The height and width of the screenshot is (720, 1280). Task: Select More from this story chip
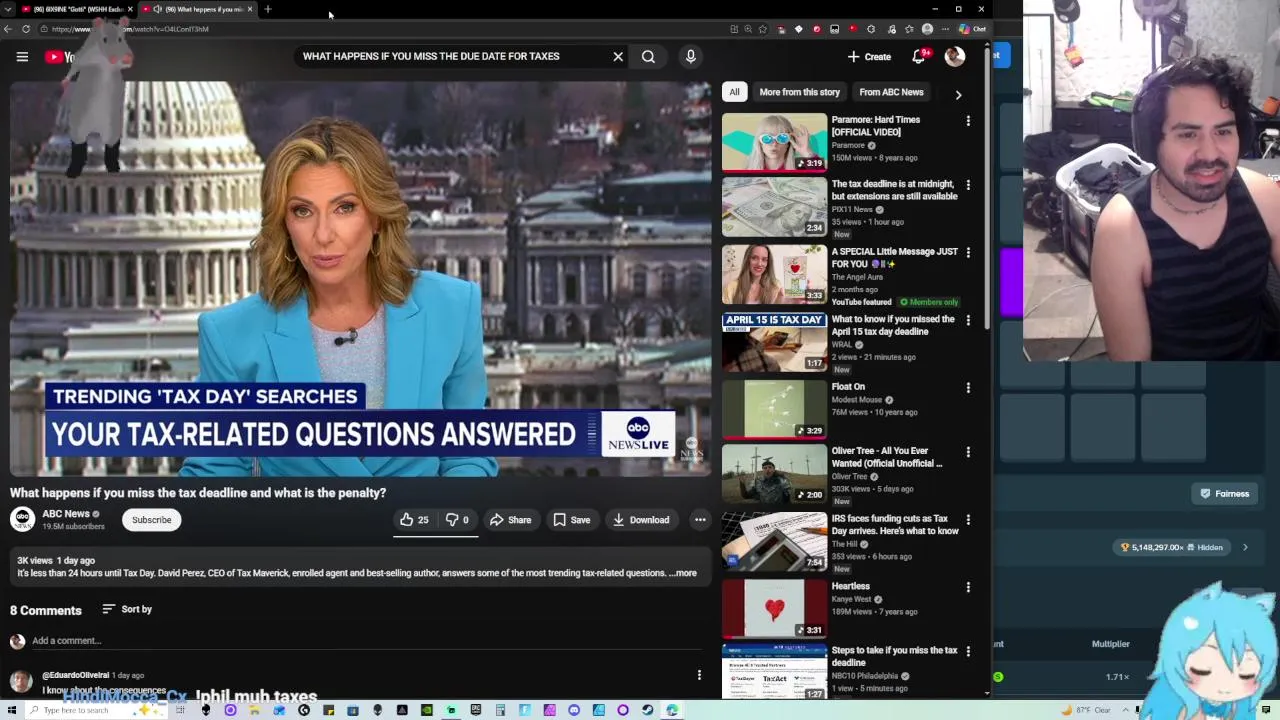[799, 92]
